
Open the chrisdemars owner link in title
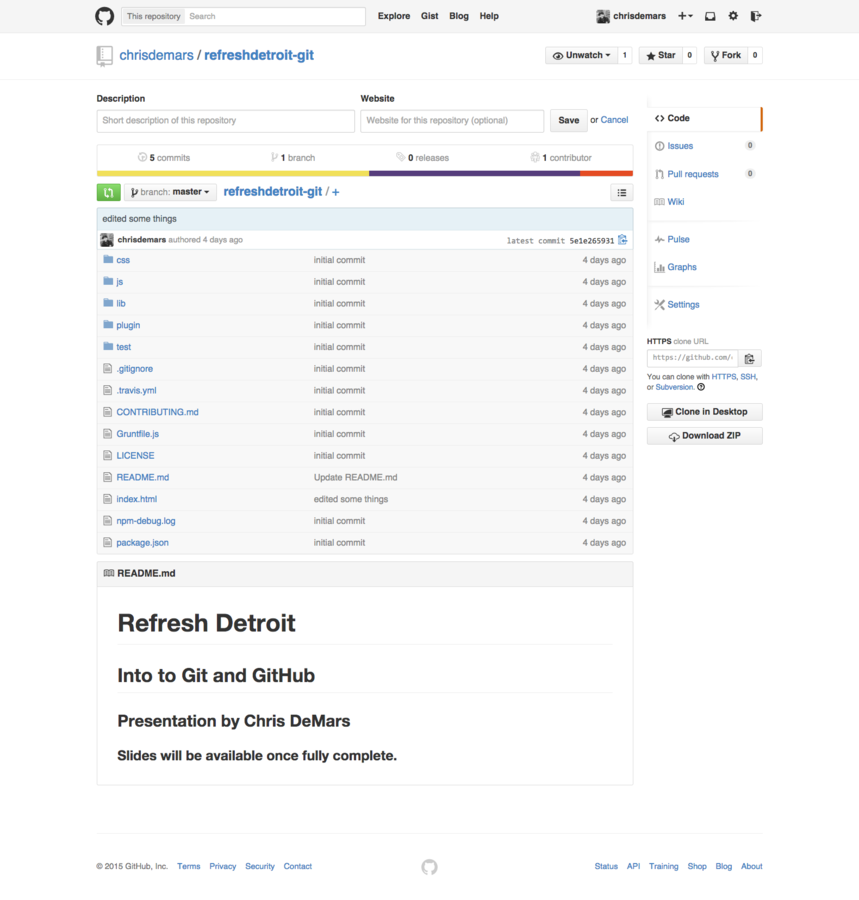tap(156, 56)
